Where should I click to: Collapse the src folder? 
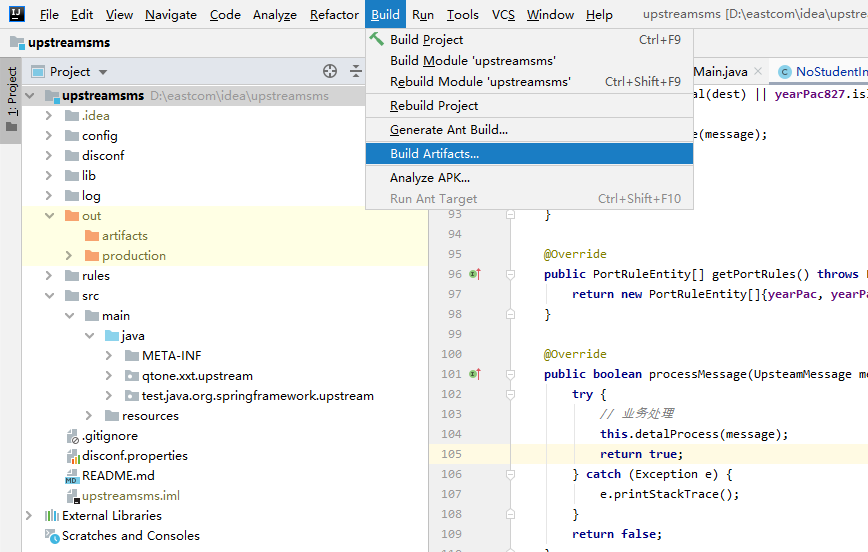click(x=50, y=296)
